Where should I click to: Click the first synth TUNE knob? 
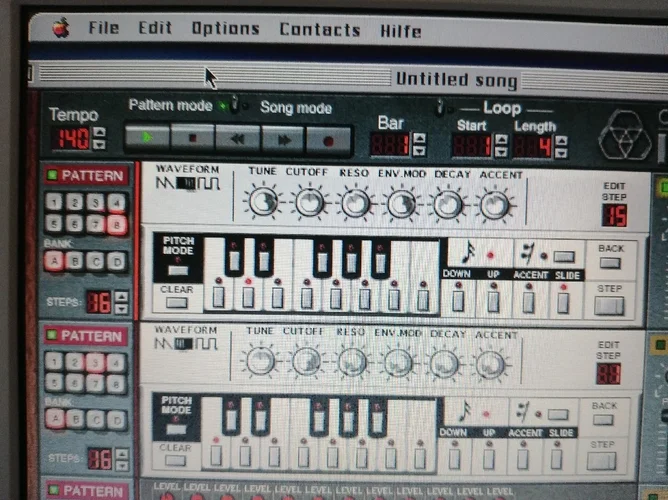pyautogui.click(x=263, y=201)
